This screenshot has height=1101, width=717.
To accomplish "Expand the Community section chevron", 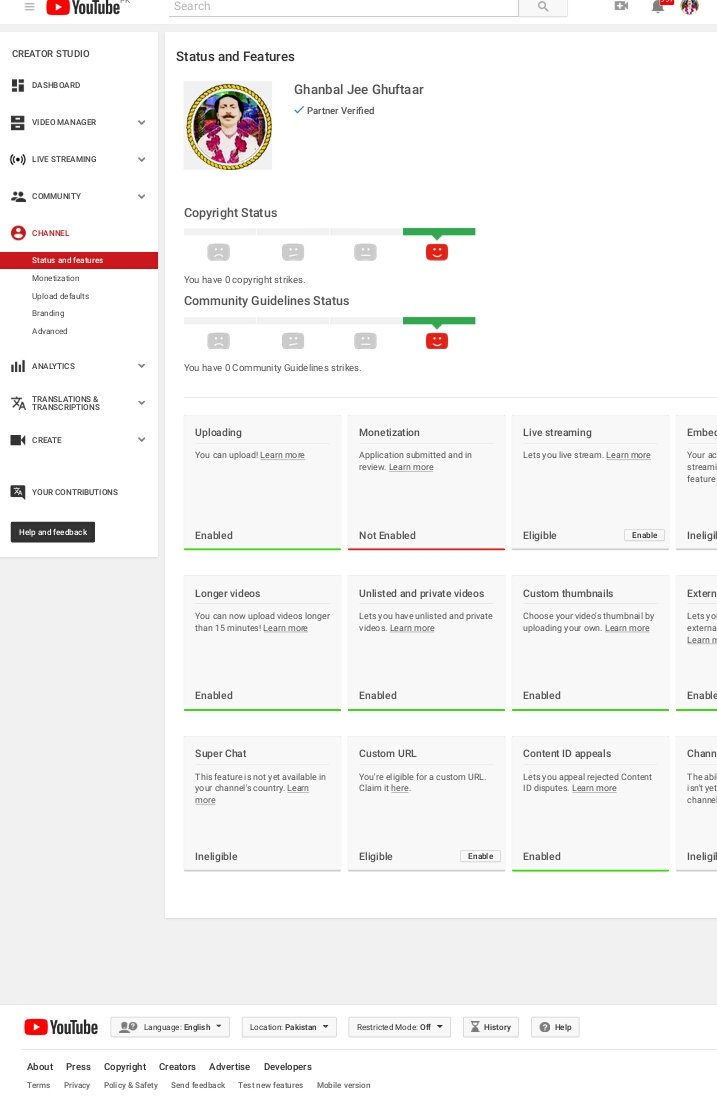I will pyautogui.click(x=142, y=197).
